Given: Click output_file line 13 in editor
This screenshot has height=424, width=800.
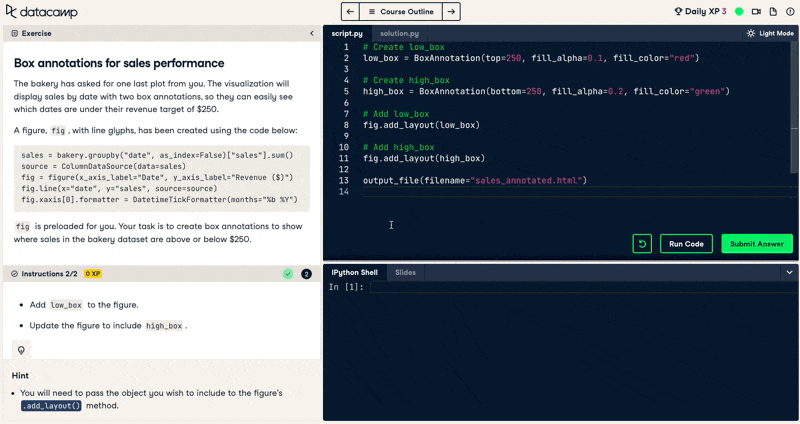Looking at the screenshot, I should point(474,180).
